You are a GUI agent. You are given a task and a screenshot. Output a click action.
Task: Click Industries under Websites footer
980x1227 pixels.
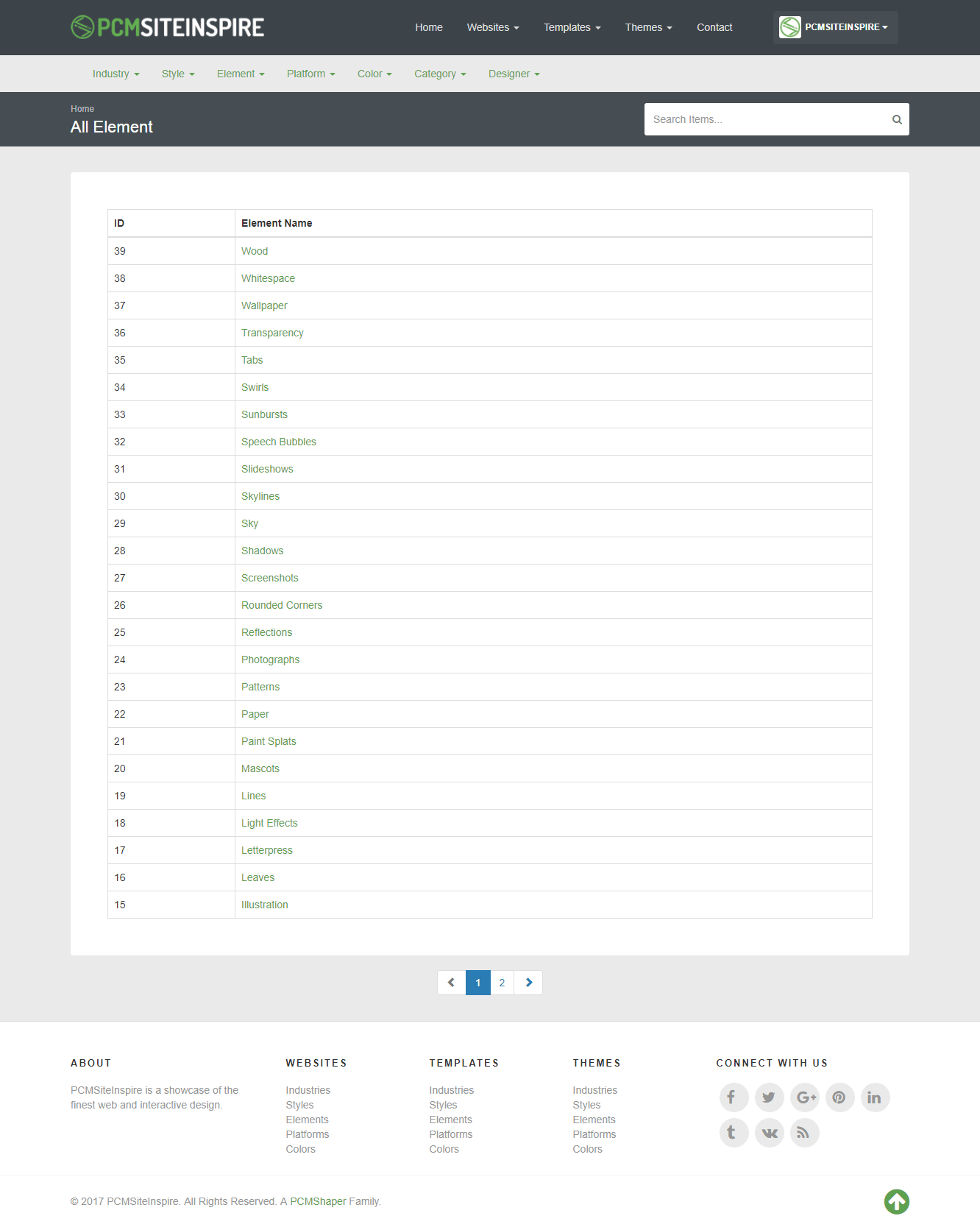click(x=308, y=1090)
